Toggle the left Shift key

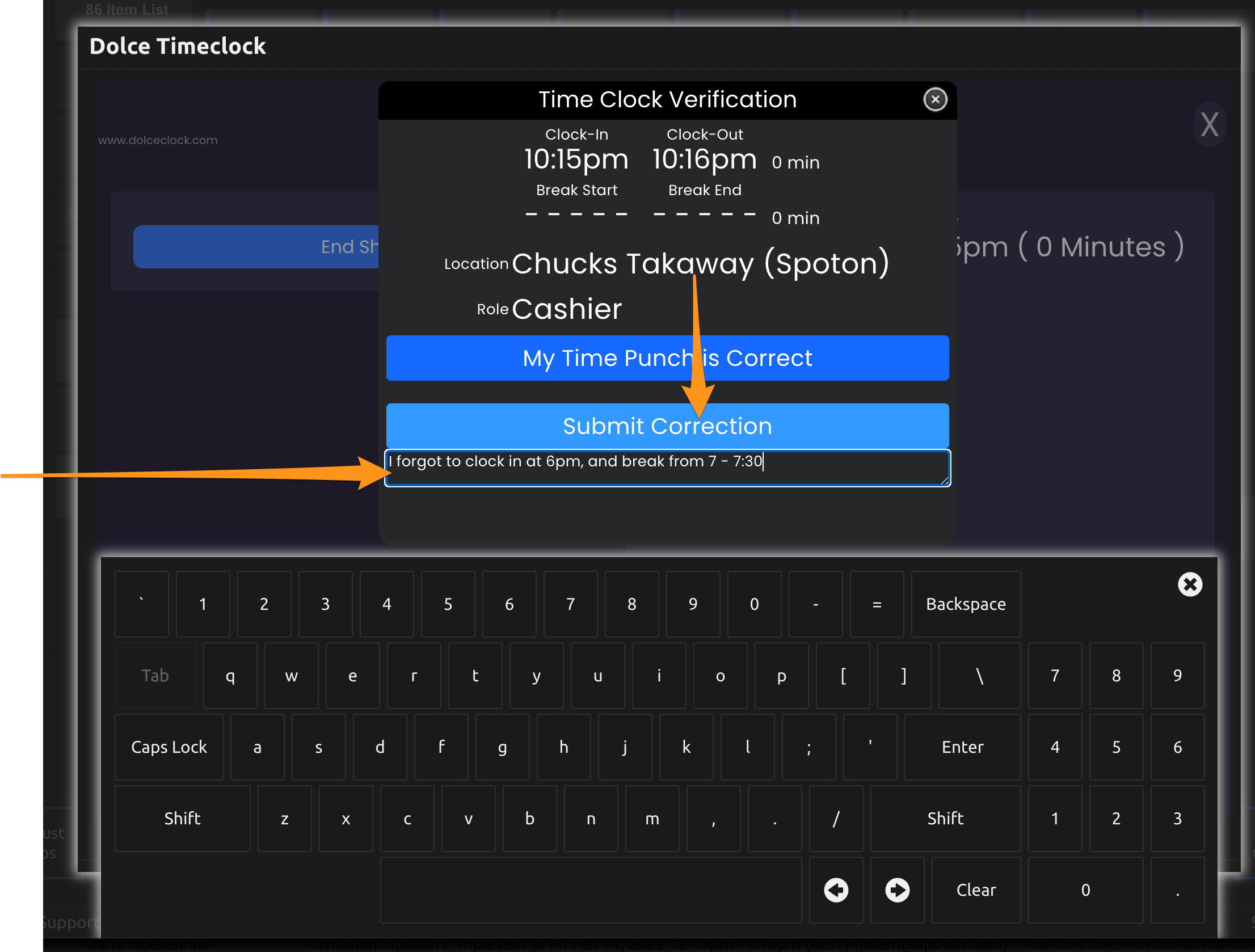(182, 818)
